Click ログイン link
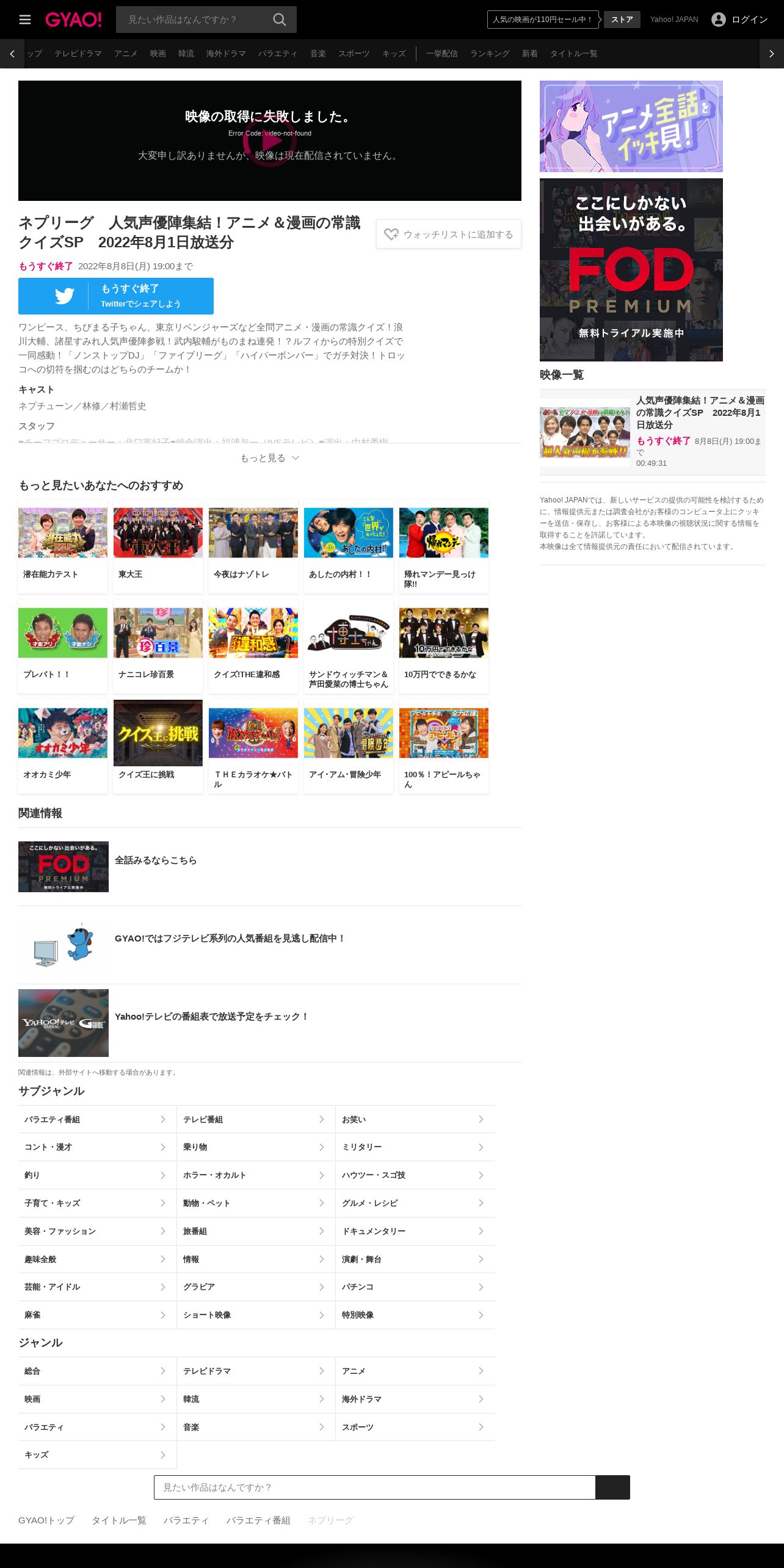Viewport: 784px width, 1568px height. [750, 20]
